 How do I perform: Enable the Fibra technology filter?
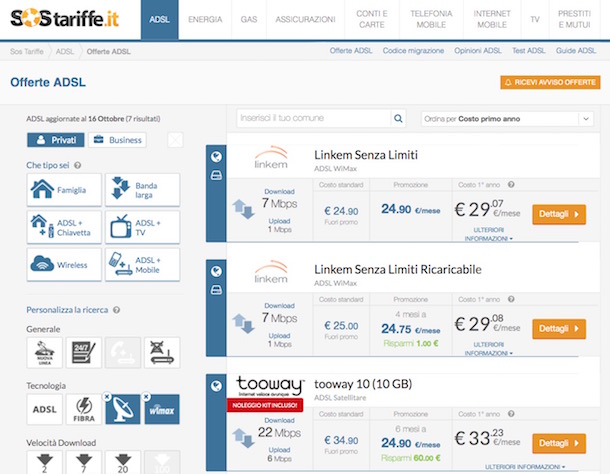pyautogui.click(x=84, y=409)
